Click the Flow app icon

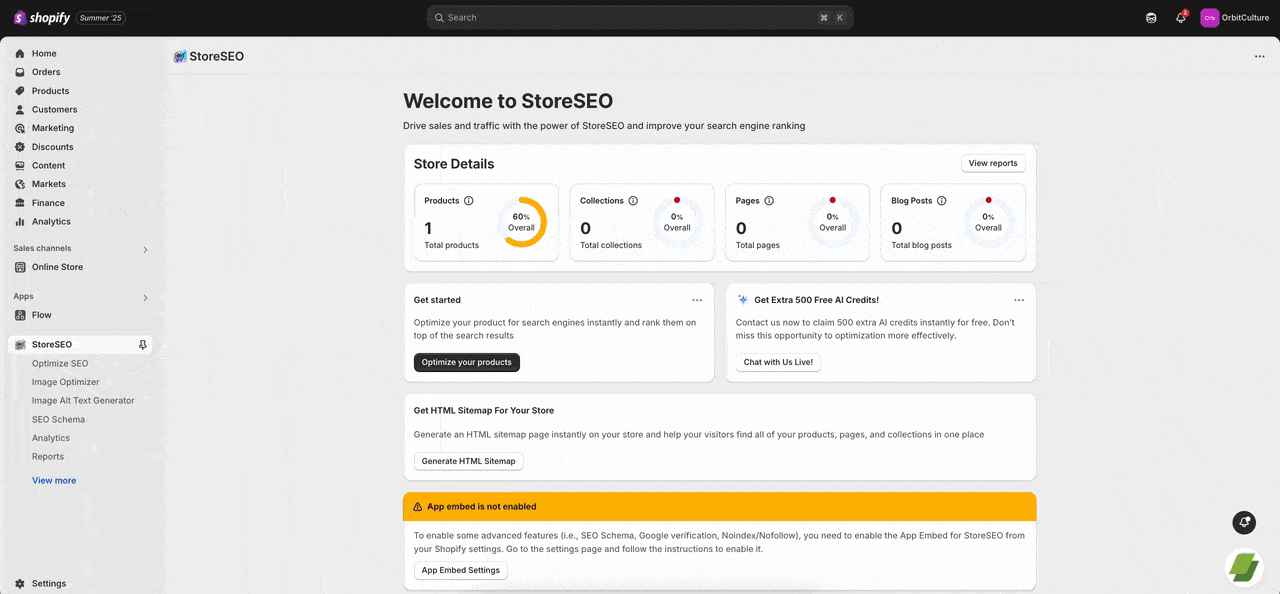(x=20, y=315)
